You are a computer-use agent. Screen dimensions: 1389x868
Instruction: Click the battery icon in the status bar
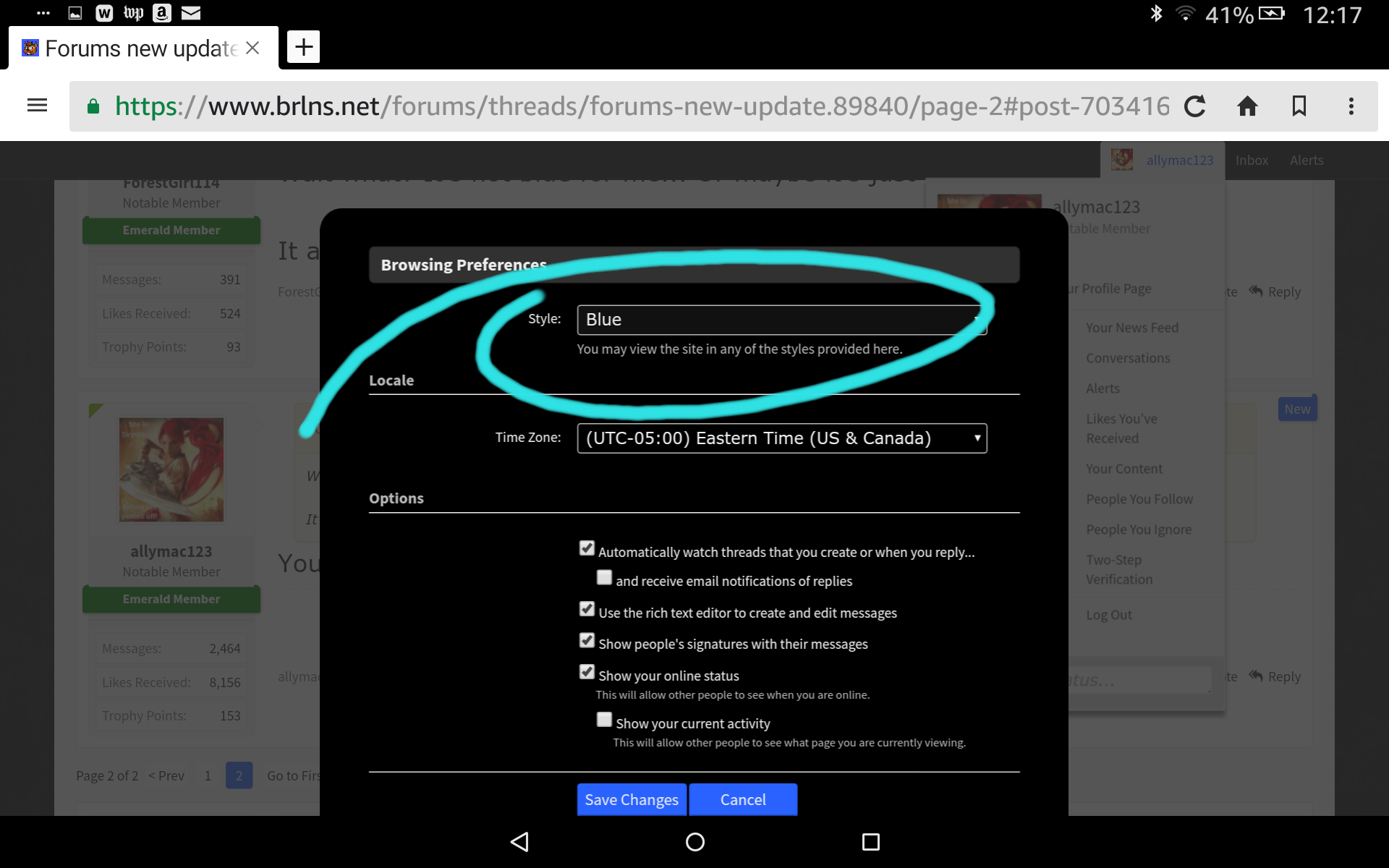pos(1271,13)
